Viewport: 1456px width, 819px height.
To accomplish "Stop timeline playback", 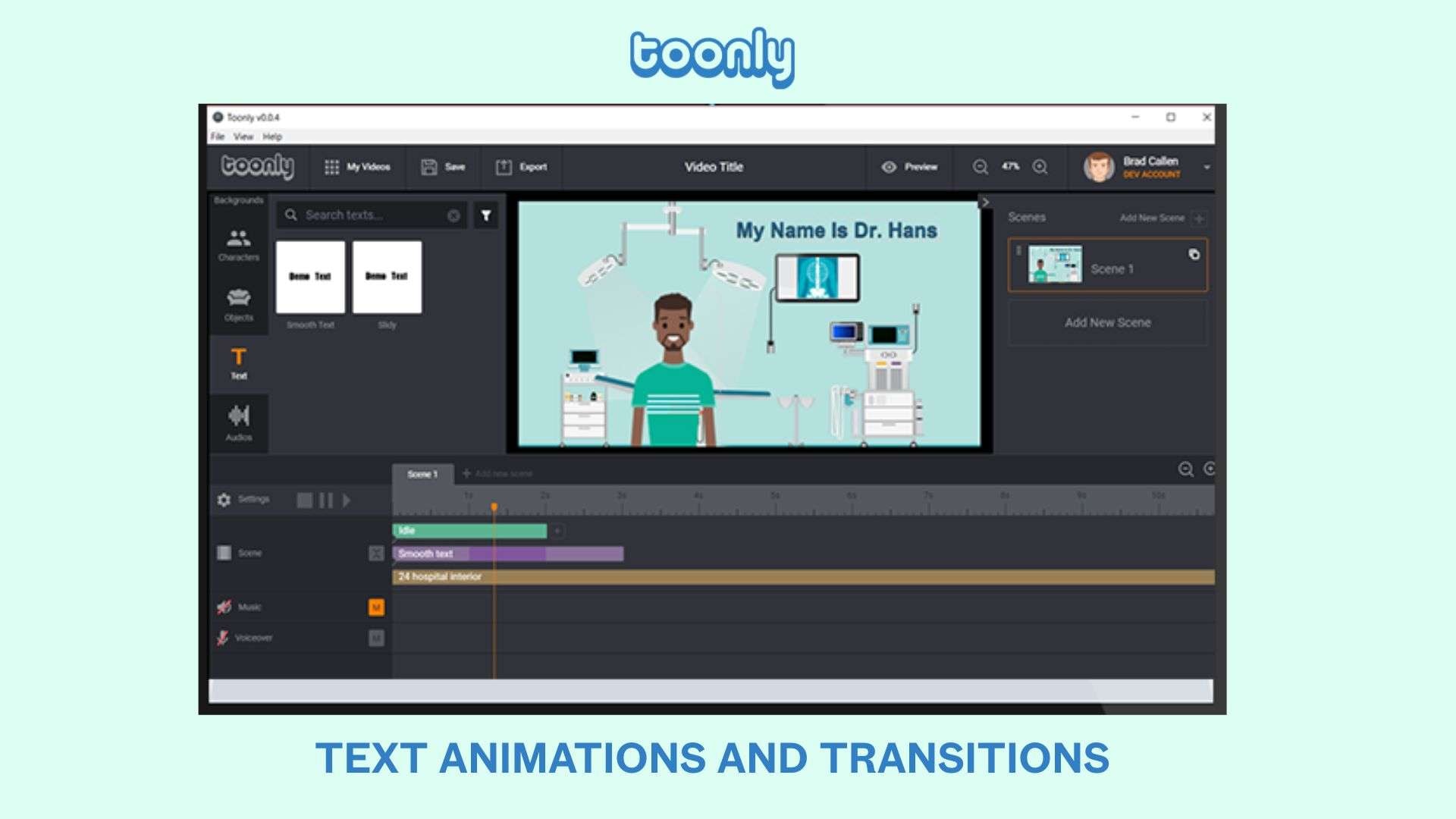I will click(x=304, y=500).
